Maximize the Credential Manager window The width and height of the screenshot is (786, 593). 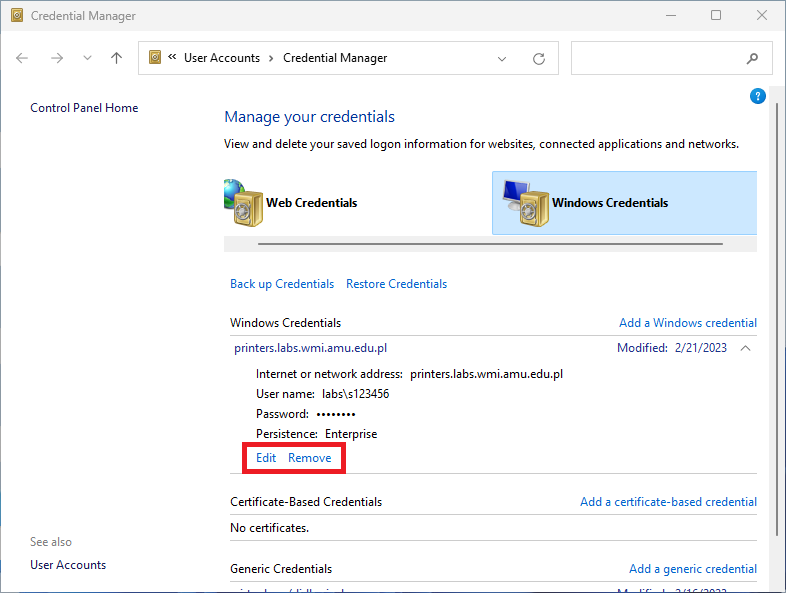(x=716, y=16)
